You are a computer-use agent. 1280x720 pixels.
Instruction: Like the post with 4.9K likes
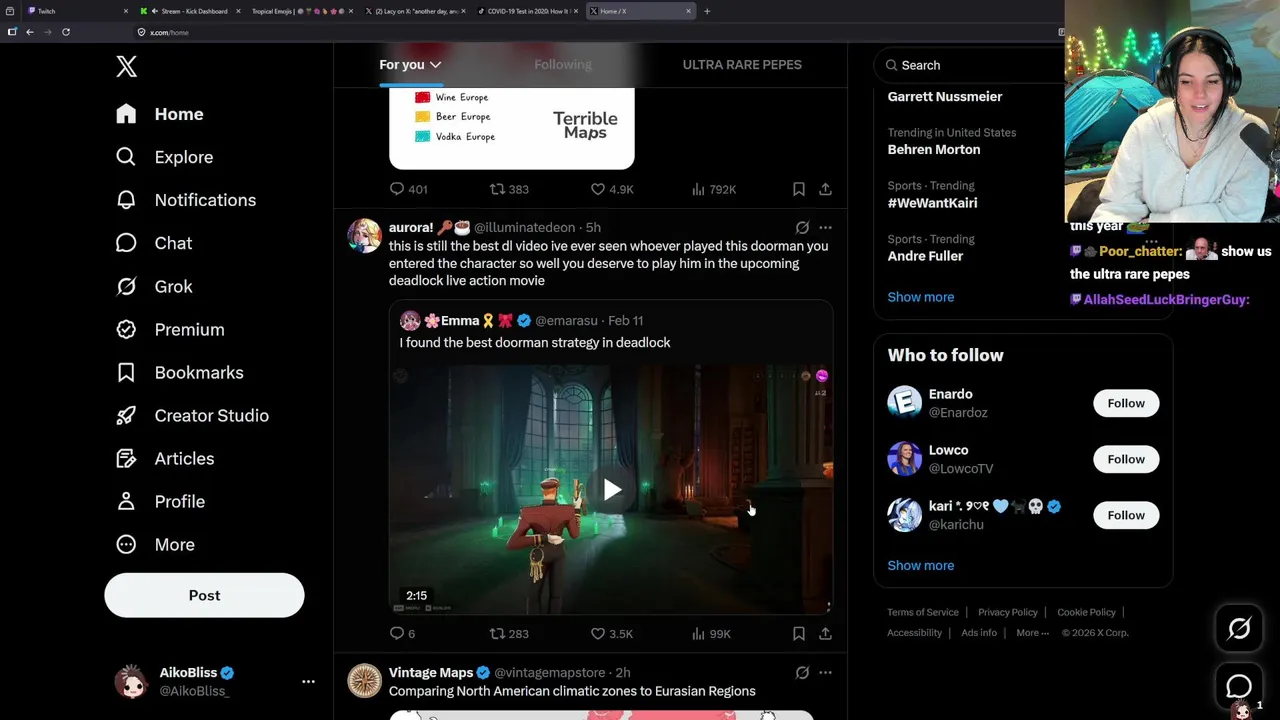(612, 189)
